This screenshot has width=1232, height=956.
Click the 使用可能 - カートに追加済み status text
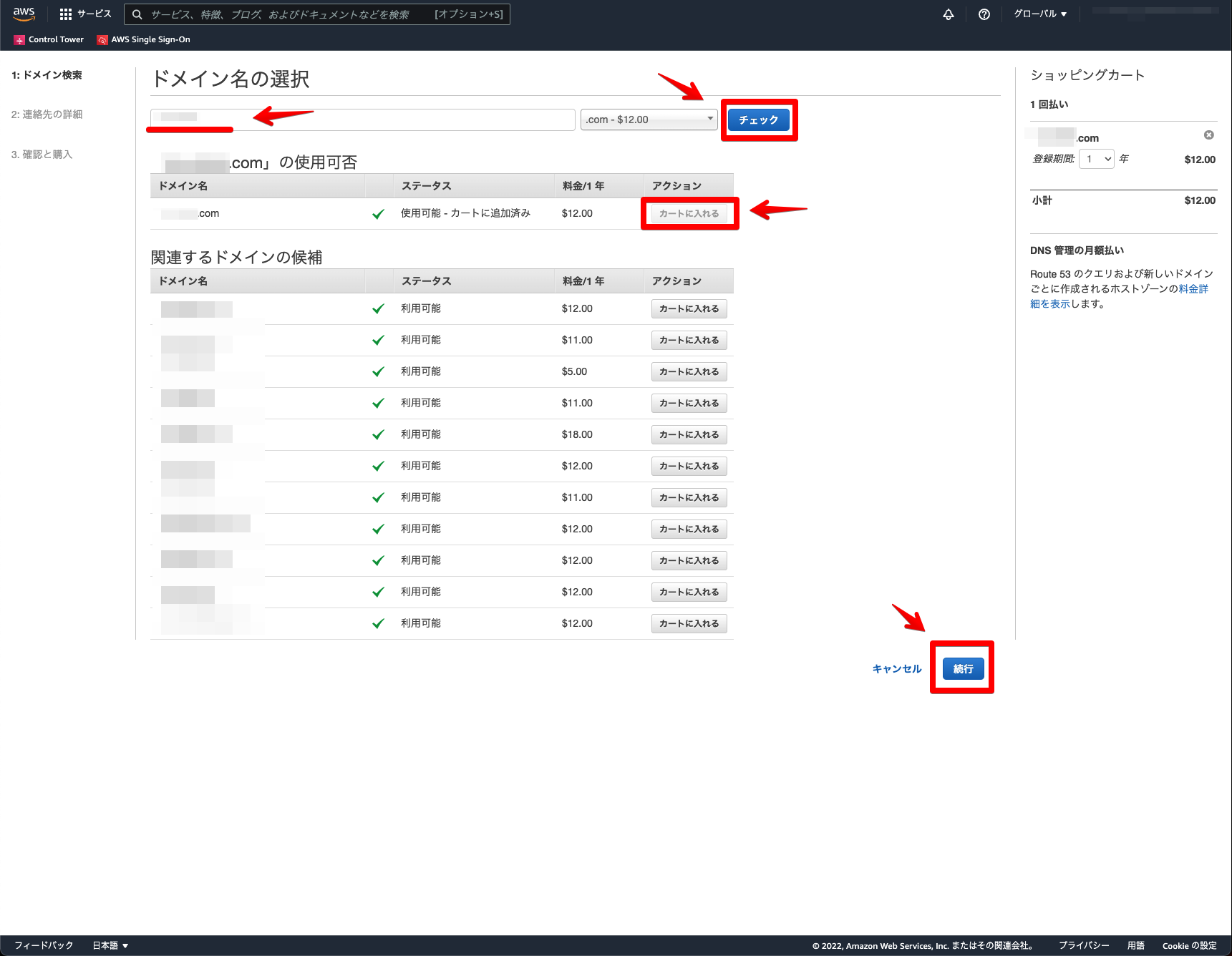465,213
